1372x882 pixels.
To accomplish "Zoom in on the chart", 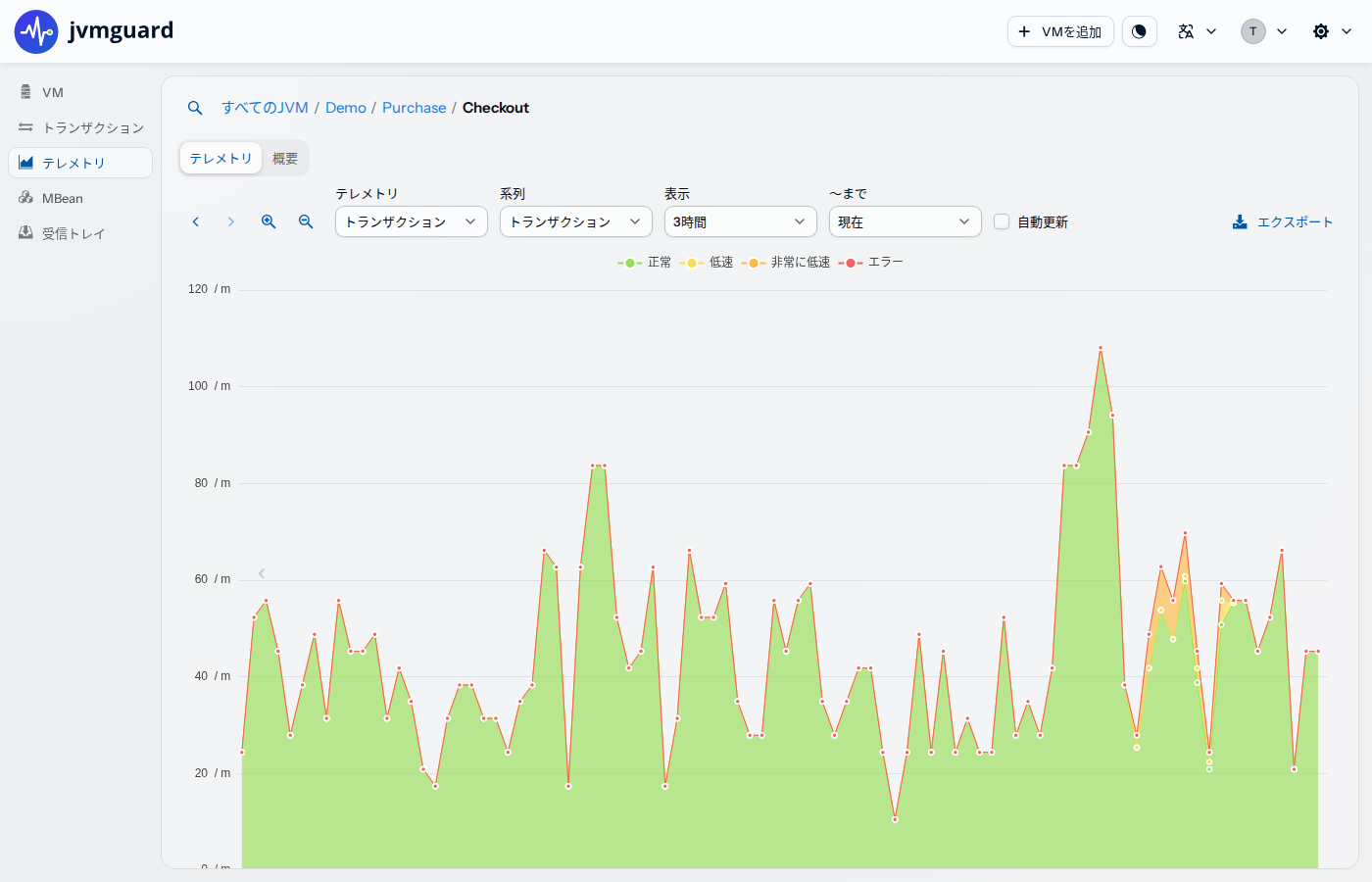I will pyautogui.click(x=269, y=221).
